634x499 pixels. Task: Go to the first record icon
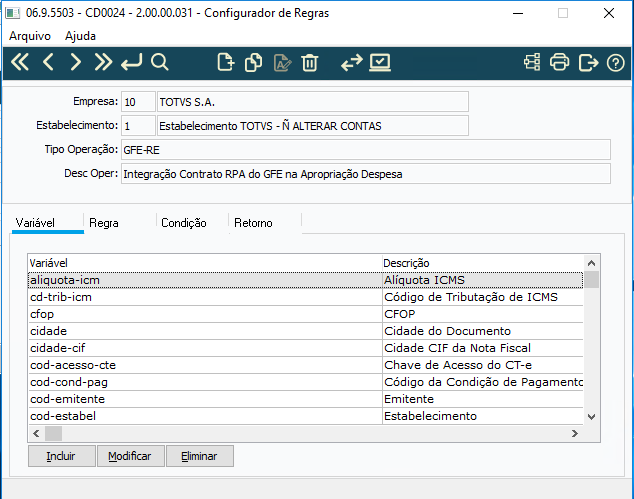click(20, 63)
